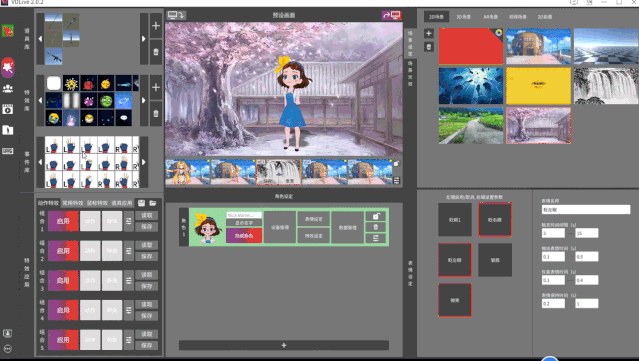The image size is (639, 361).
Task: Open the people group icon in the left sidebar
Action: [8, 89]
